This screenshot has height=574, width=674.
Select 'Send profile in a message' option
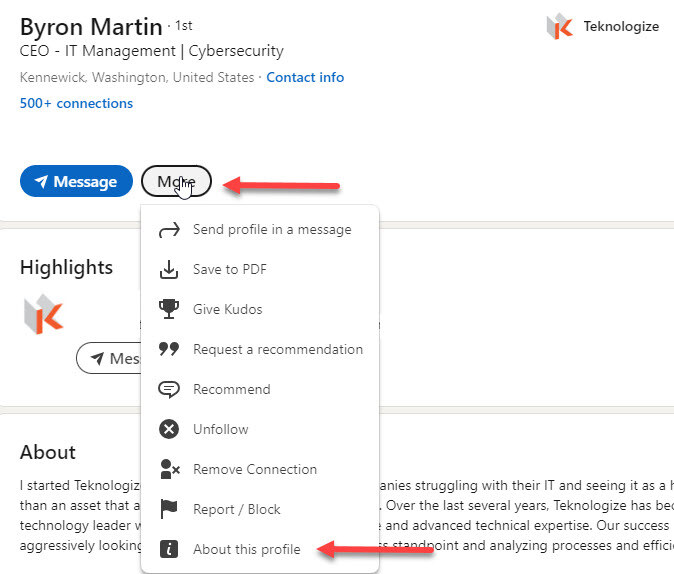272,229
